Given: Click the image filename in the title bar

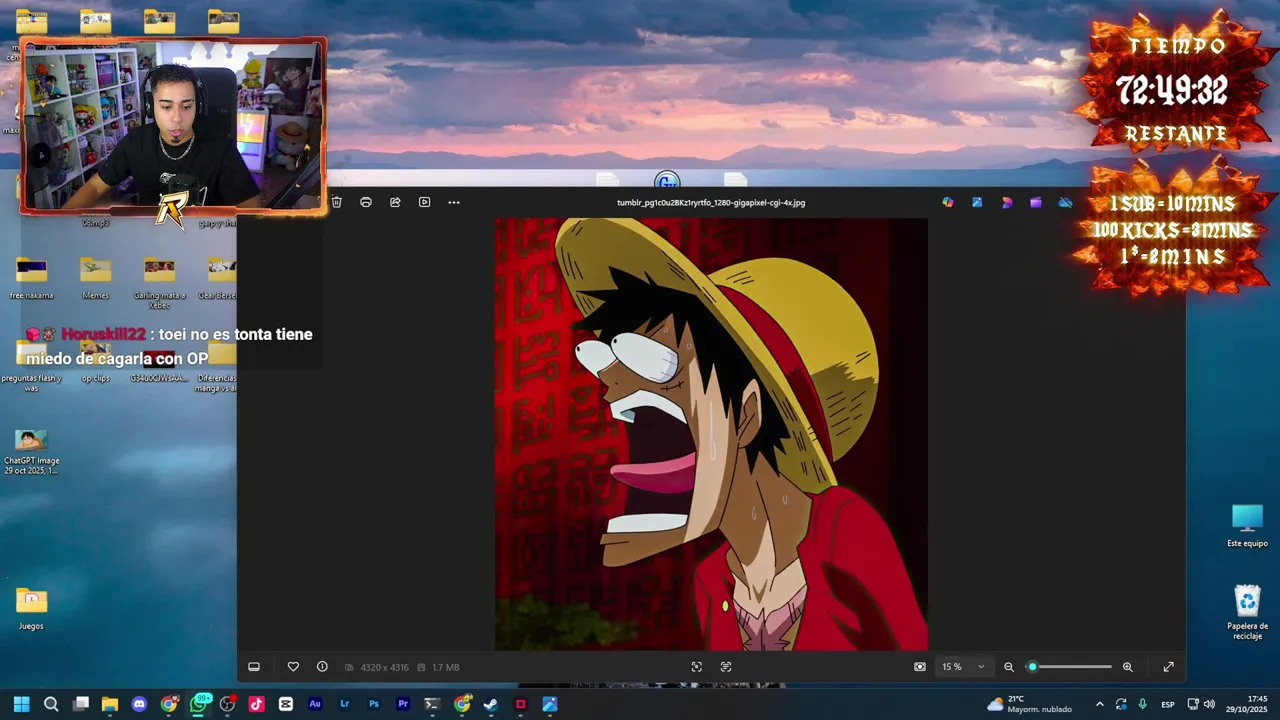Looking at the screenshot, I should pos(711,202).
